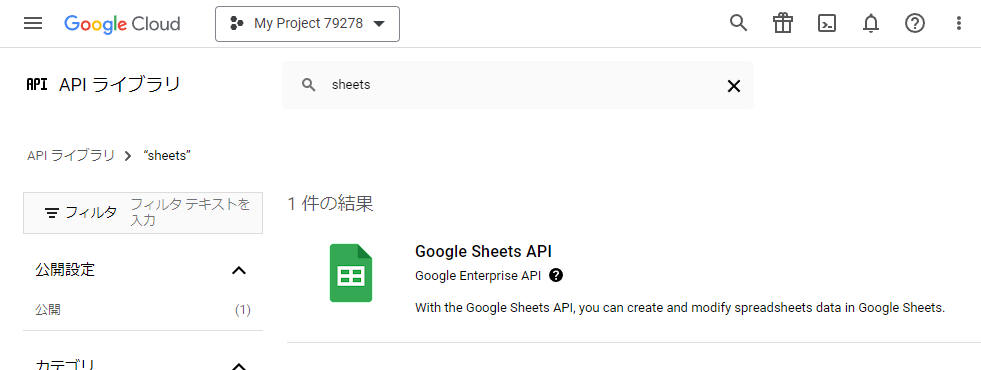Click the Google Enterprise API help icon
Screen dimensions: 981x370
556,275
